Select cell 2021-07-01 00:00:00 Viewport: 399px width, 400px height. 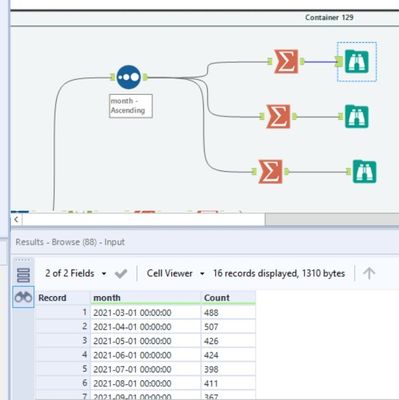[x=146, y=369]
